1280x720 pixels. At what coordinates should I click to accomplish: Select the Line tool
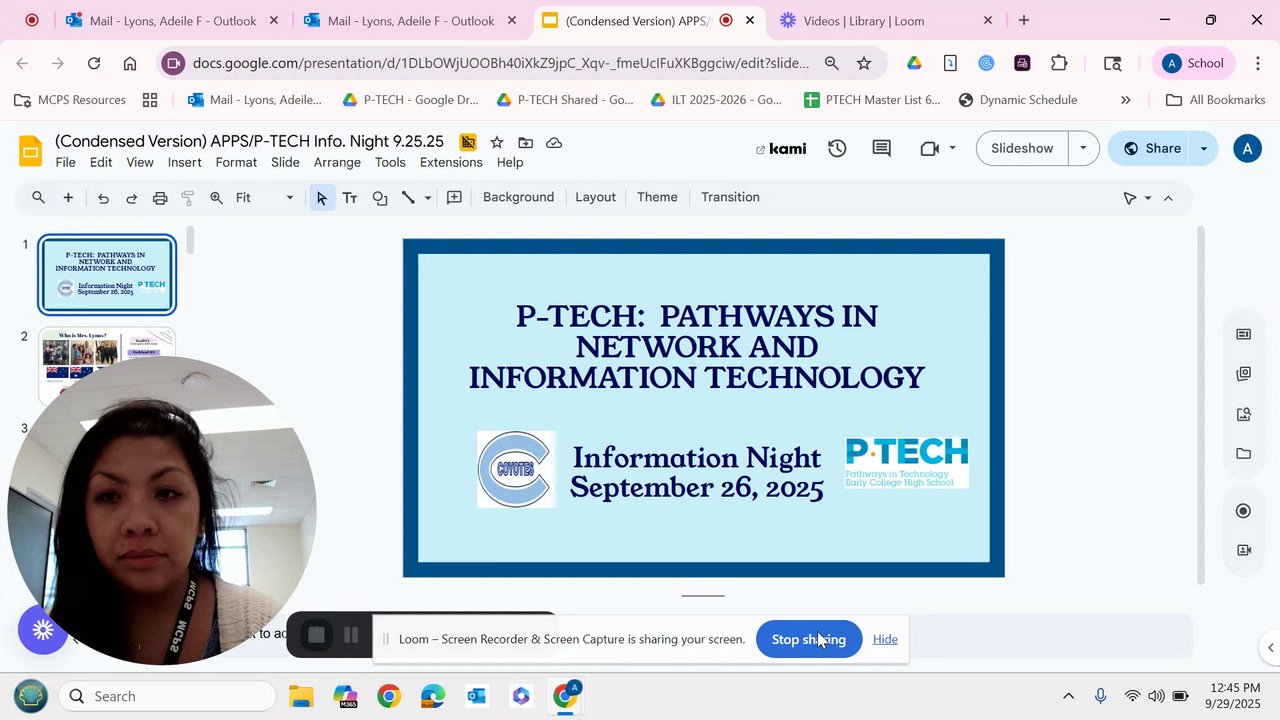coord(408,198)
